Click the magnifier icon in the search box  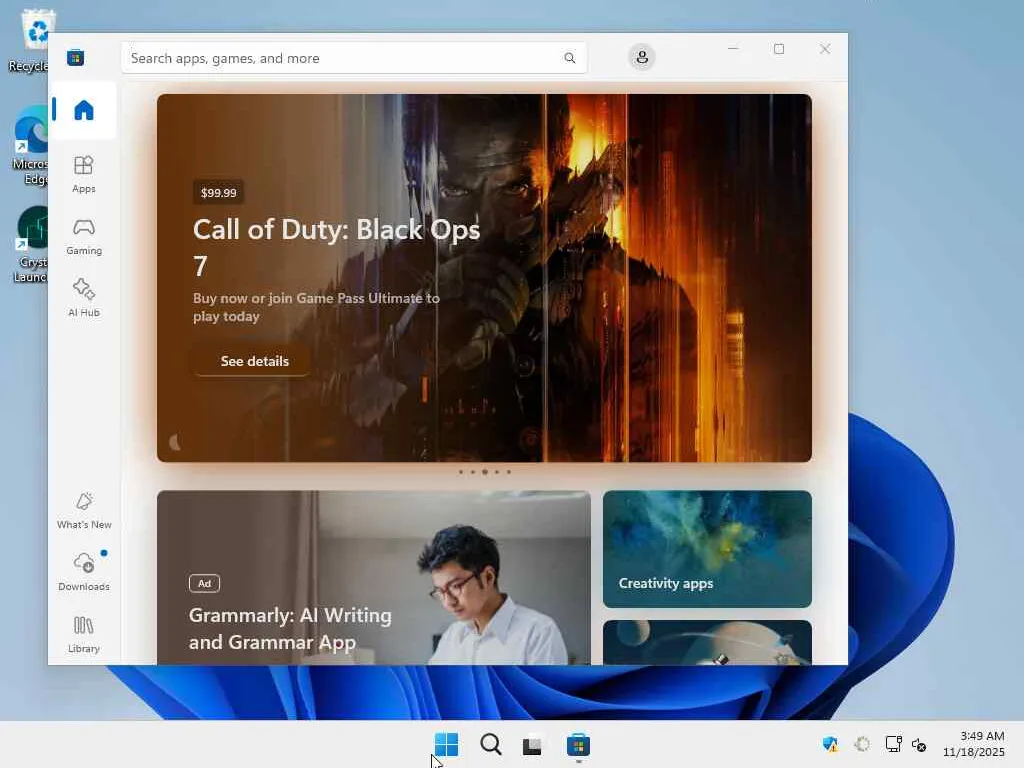[569, 58]
